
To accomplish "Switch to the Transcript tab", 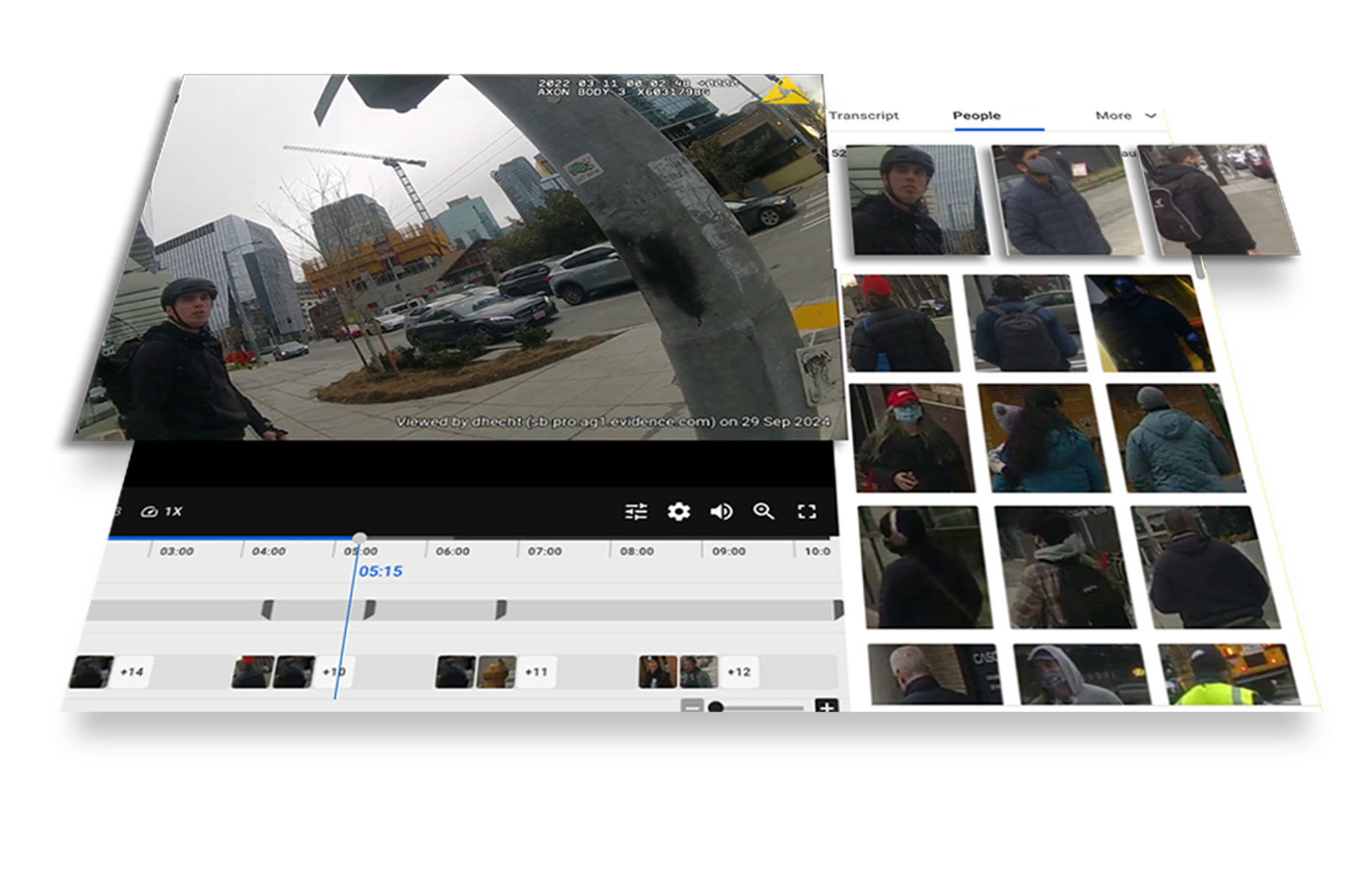I will point(864,115).
